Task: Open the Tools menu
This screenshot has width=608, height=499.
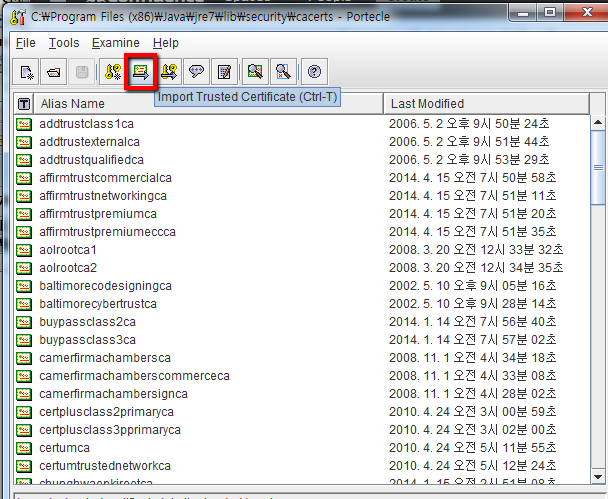Action: coord(64,43)
